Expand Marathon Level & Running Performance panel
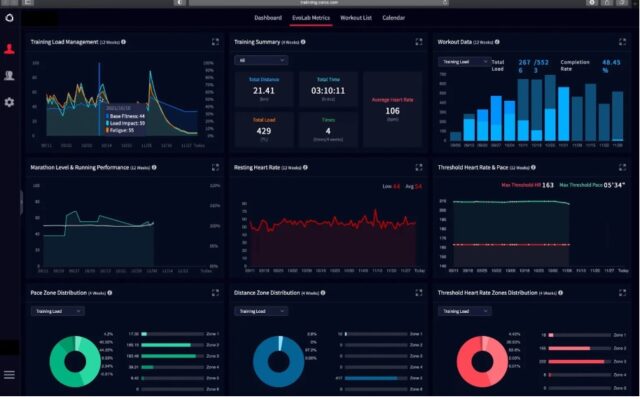 215,167
